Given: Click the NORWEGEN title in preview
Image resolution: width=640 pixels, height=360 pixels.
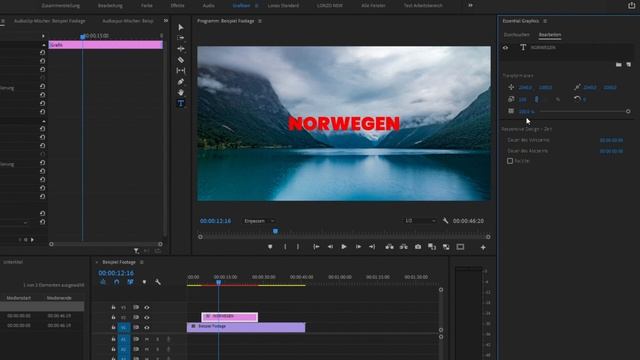Looking at the screenshot, I should tap(344, 124).
